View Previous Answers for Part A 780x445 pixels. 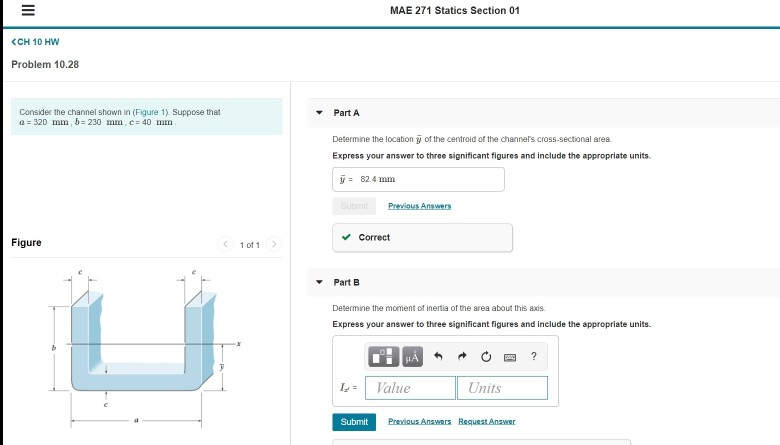[420, 206]
